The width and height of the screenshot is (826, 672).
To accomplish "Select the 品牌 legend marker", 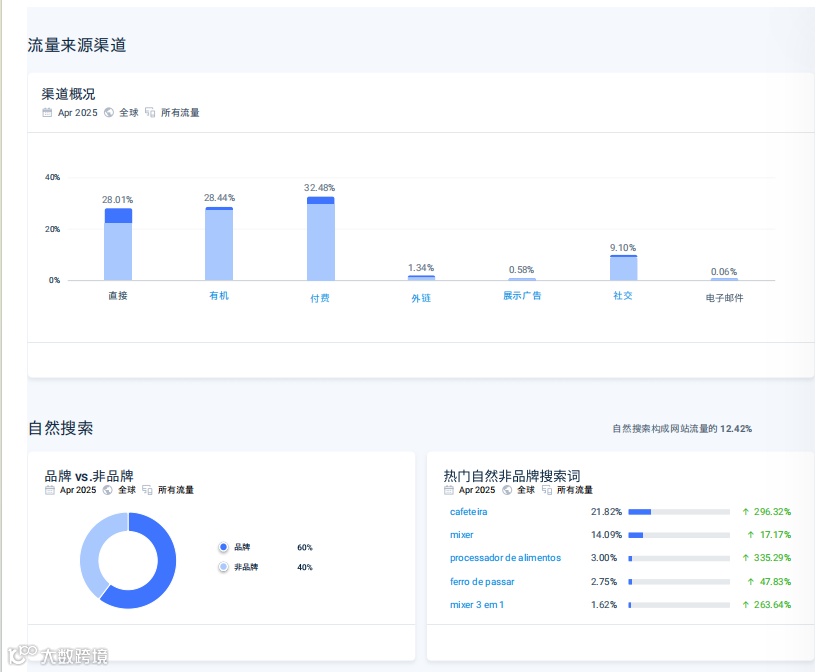I will pos(223,547).
